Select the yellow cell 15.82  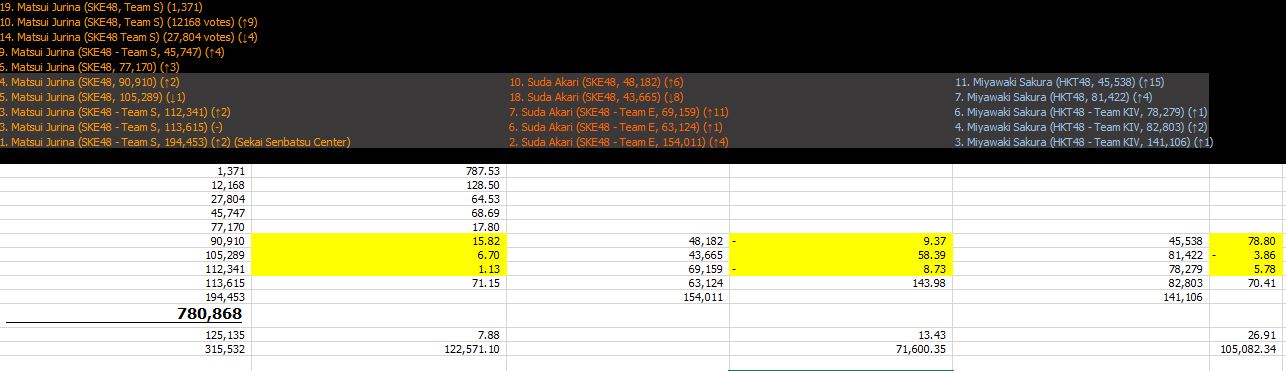378,241
